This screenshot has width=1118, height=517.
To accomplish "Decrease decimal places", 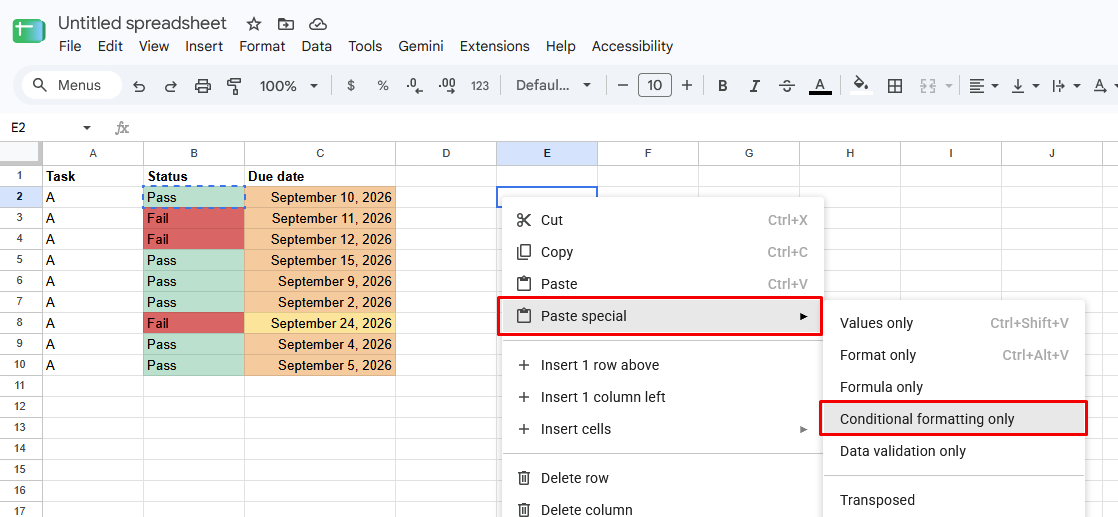I will click(414, 86).
